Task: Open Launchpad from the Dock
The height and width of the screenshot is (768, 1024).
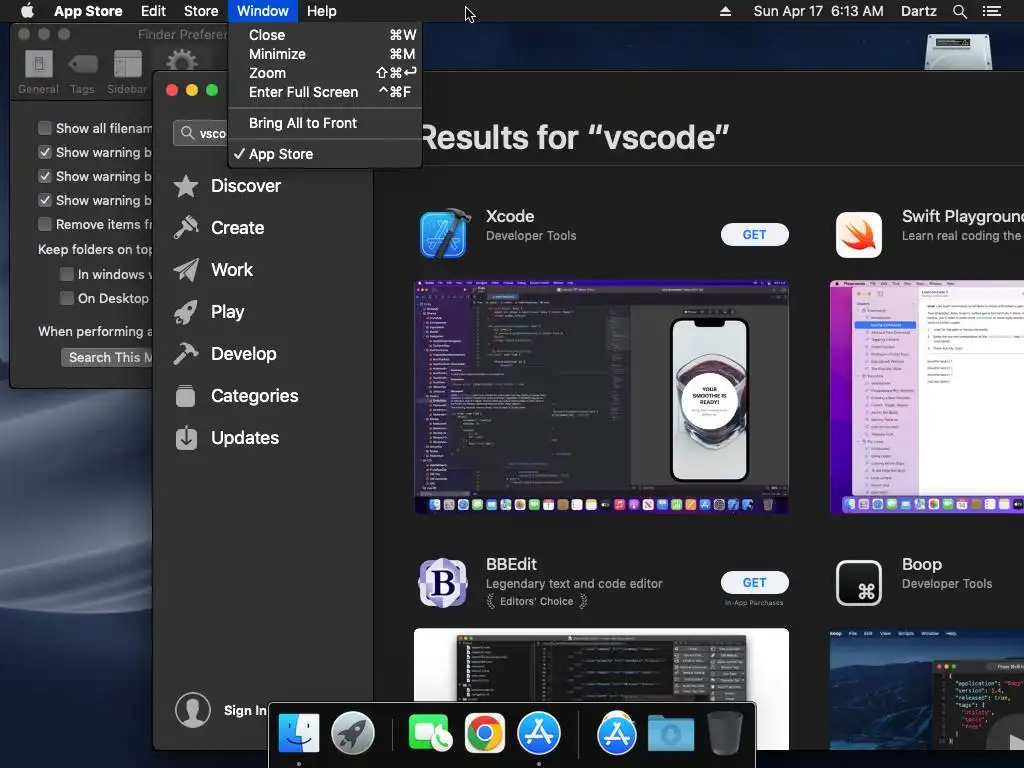Action: pyautogui.click(x=353, y=733)
